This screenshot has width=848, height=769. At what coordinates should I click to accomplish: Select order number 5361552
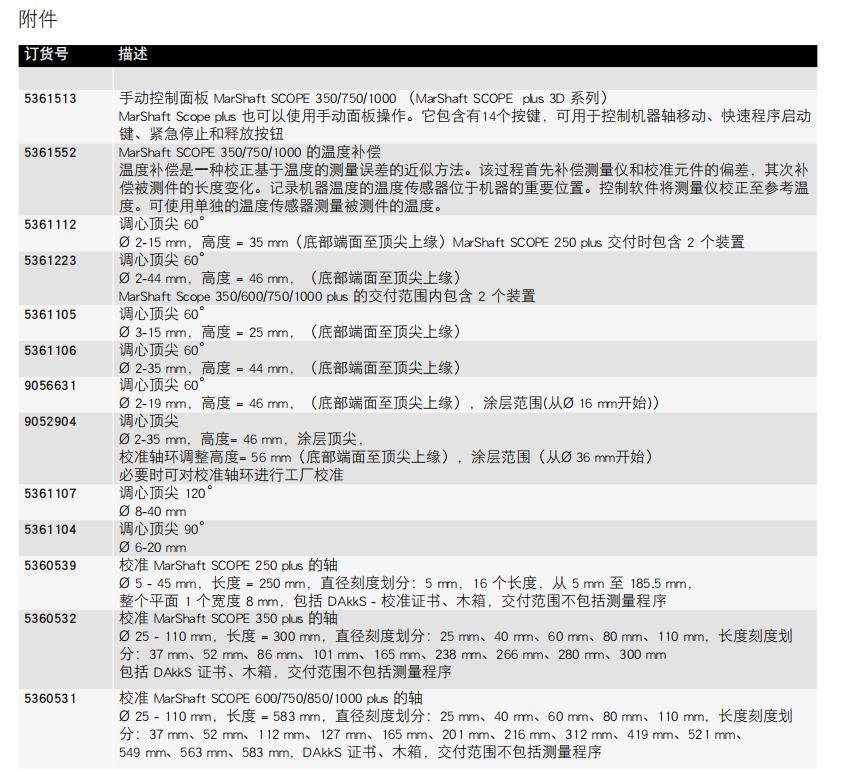50,153
